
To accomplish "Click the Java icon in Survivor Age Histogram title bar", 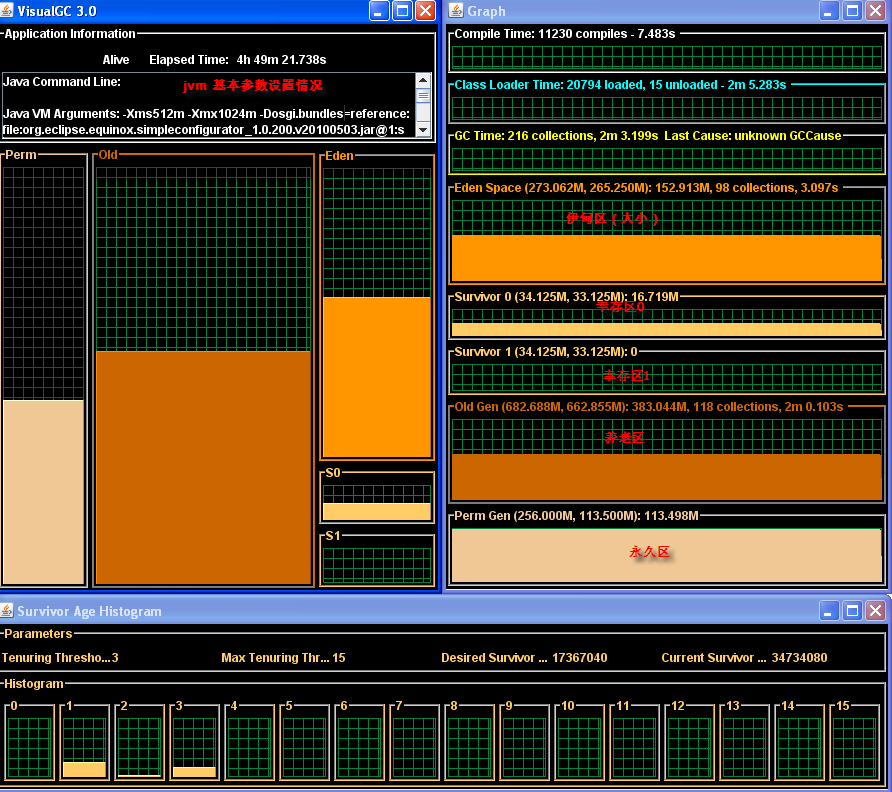I will pos(7,610).
